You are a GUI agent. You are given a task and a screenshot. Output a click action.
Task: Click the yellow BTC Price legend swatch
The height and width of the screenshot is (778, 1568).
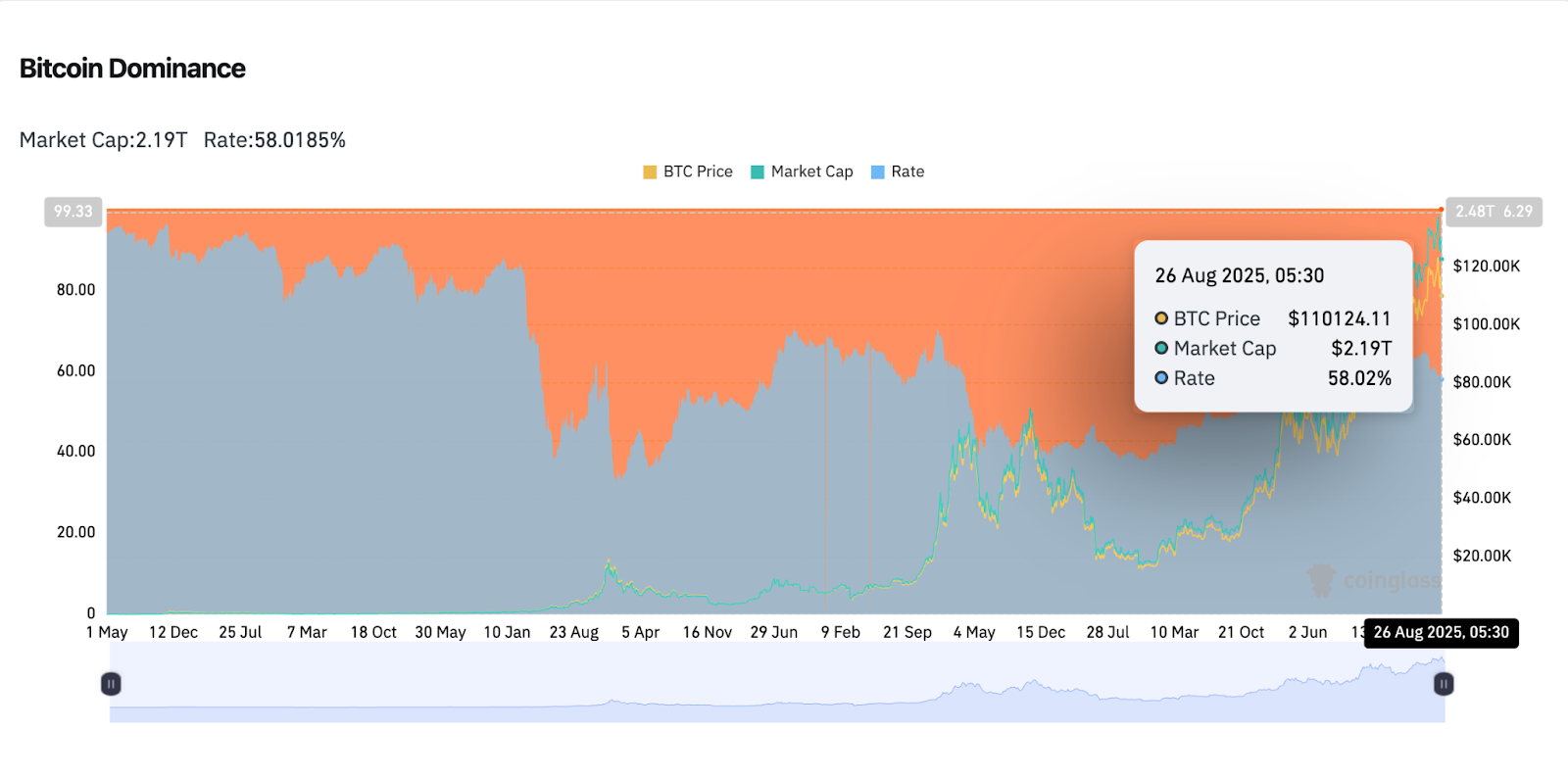pos(650,172)
